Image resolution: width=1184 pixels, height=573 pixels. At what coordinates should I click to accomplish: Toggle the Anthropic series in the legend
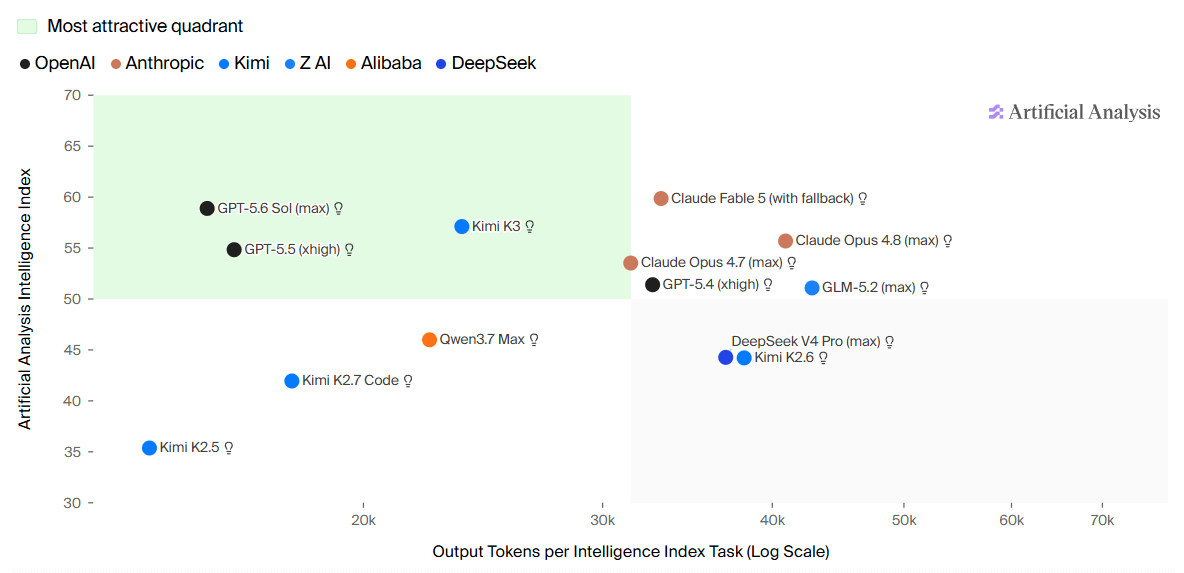(x=157, y=63)
